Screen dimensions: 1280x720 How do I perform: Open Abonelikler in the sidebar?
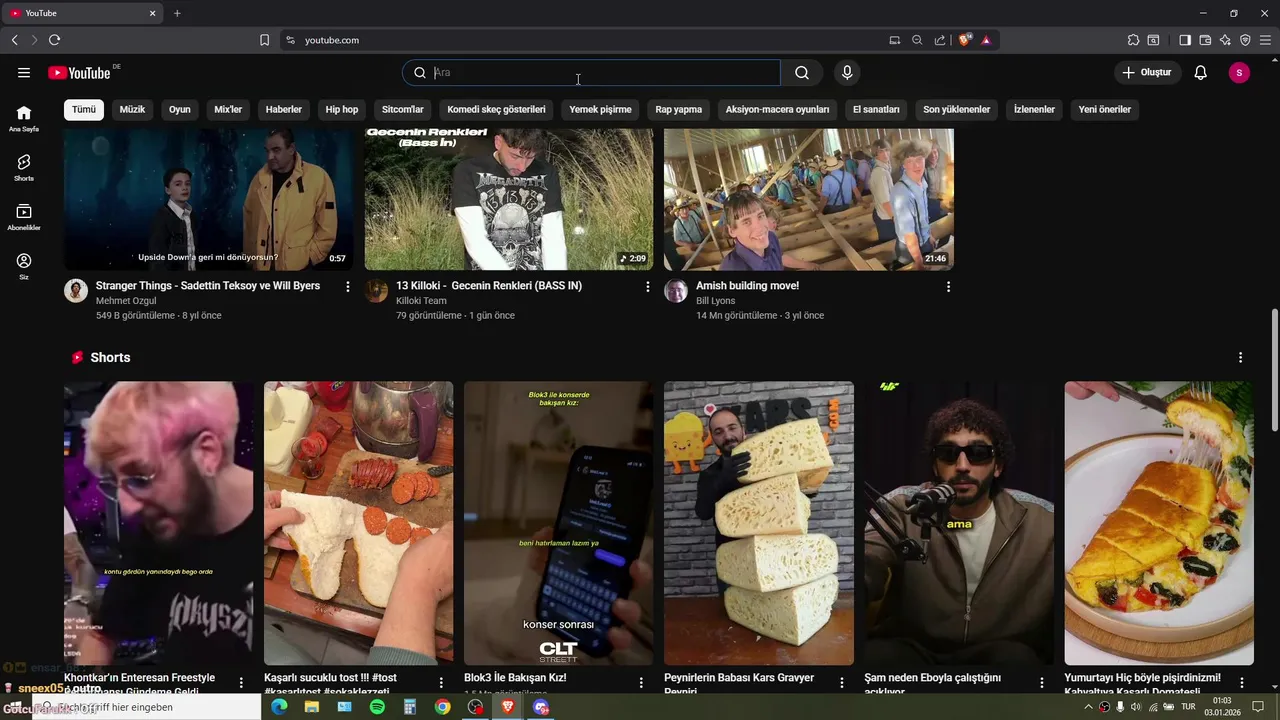24,217
